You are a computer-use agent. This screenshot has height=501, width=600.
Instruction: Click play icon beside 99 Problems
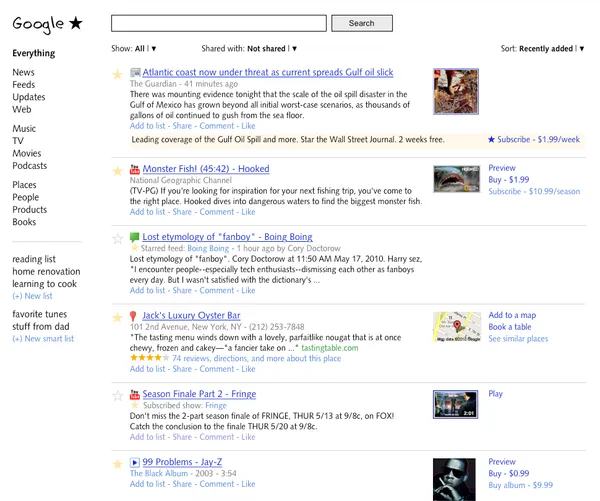coord(135,463)
